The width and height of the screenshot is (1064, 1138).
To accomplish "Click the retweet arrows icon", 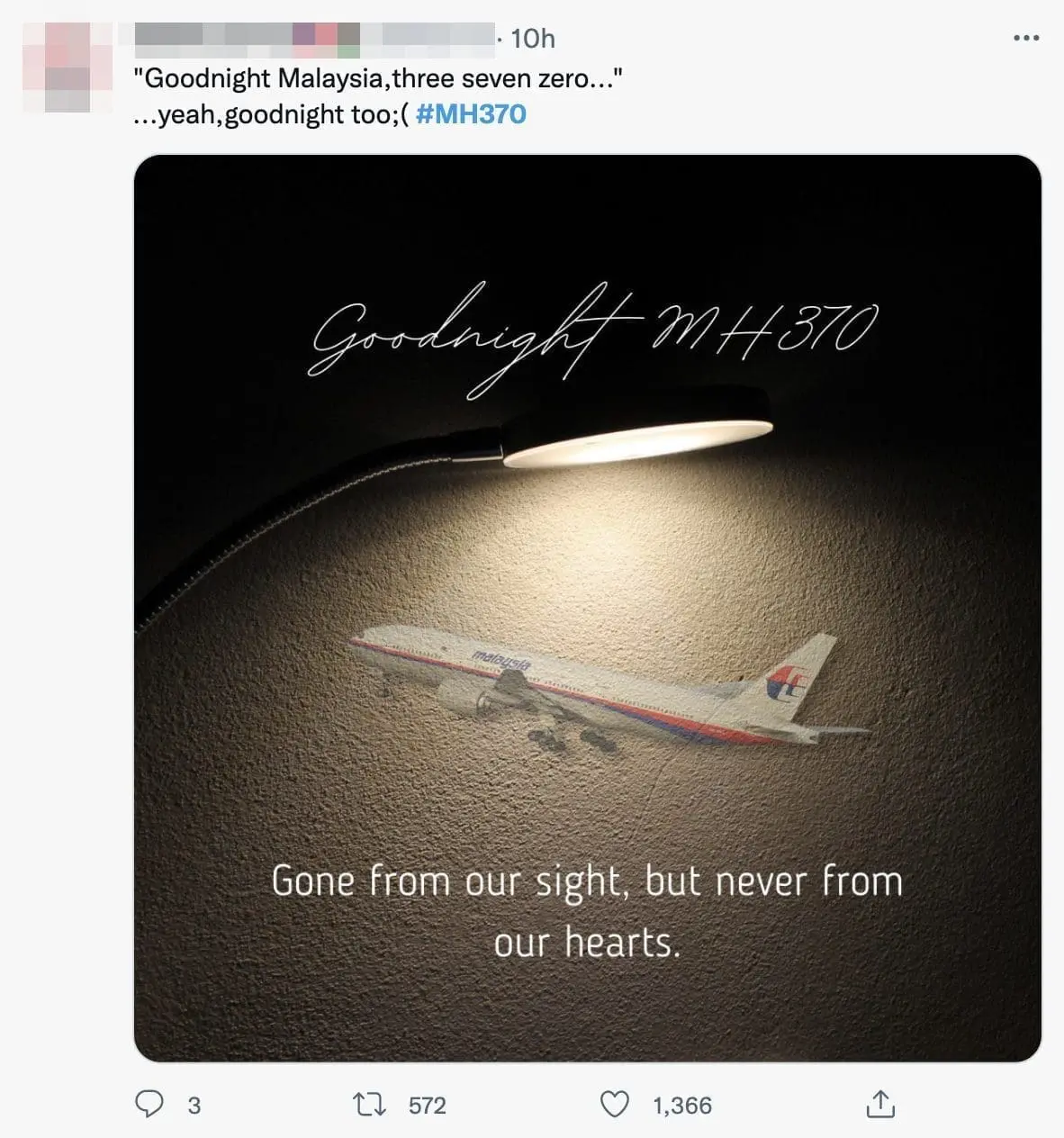I will [x=369, y=1105].
